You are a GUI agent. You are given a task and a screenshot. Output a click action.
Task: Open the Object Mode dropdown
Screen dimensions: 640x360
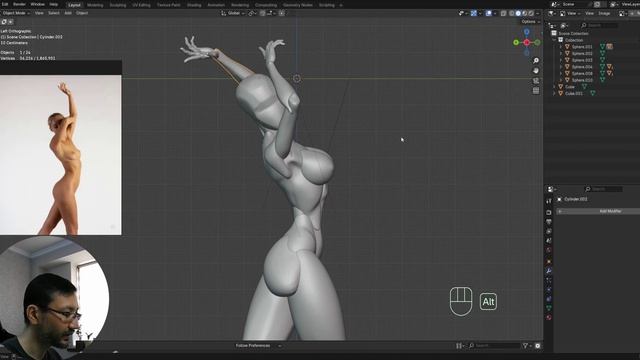[15, 13]
